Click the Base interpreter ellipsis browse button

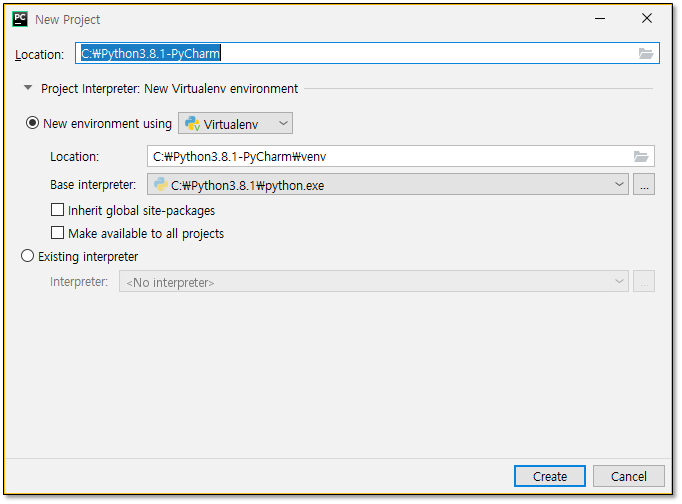click(x=644, y=184)
